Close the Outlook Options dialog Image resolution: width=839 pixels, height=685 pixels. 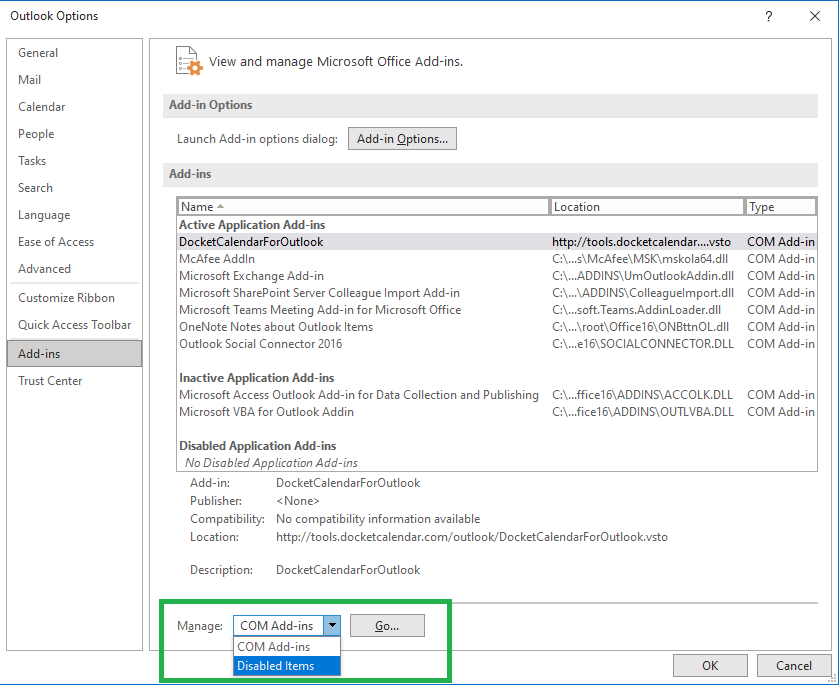(815, 16)
